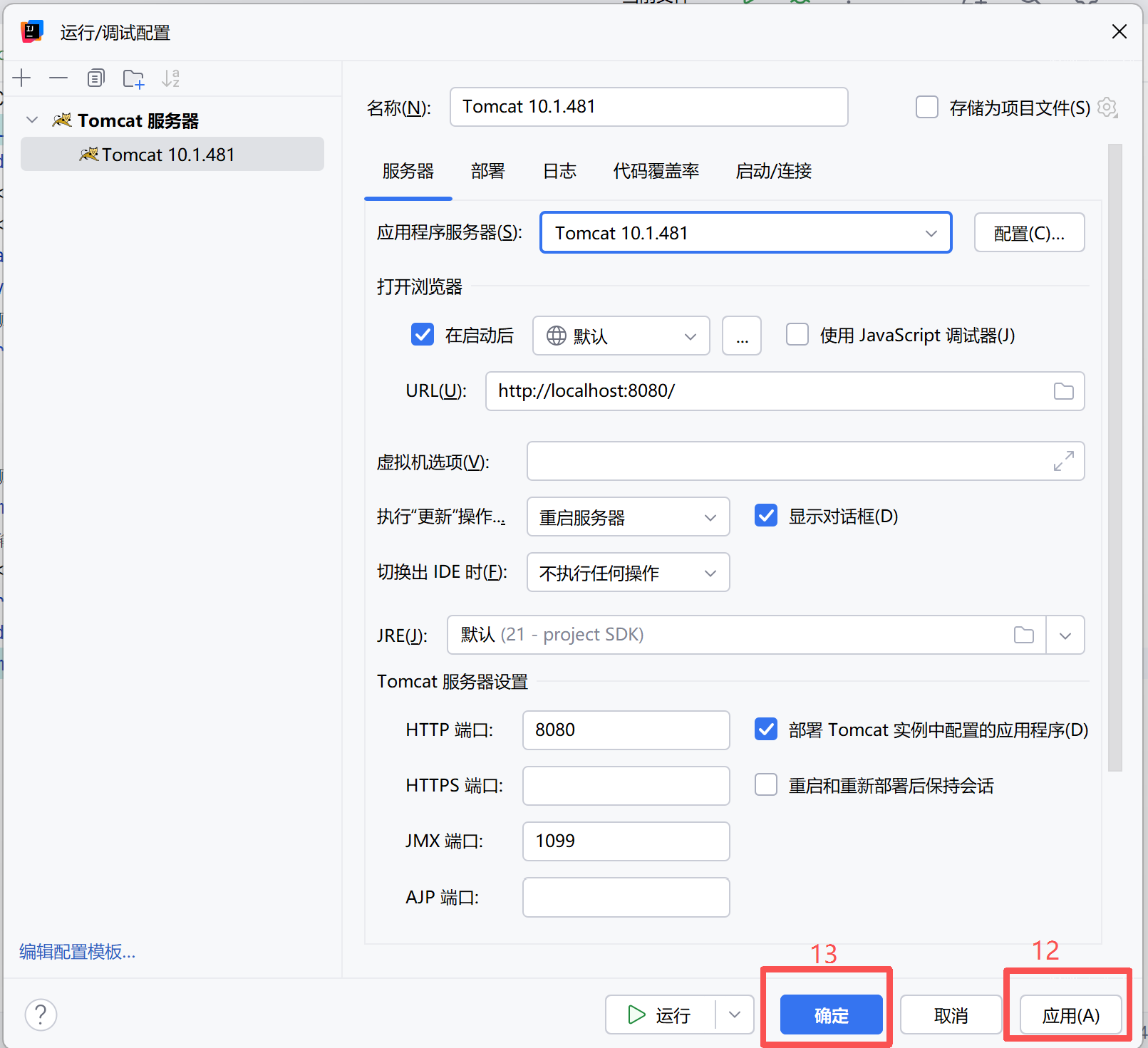Open the JRE dropdown arrow
This screenshot has width=1148, height=1048.
coord(1065,635)
